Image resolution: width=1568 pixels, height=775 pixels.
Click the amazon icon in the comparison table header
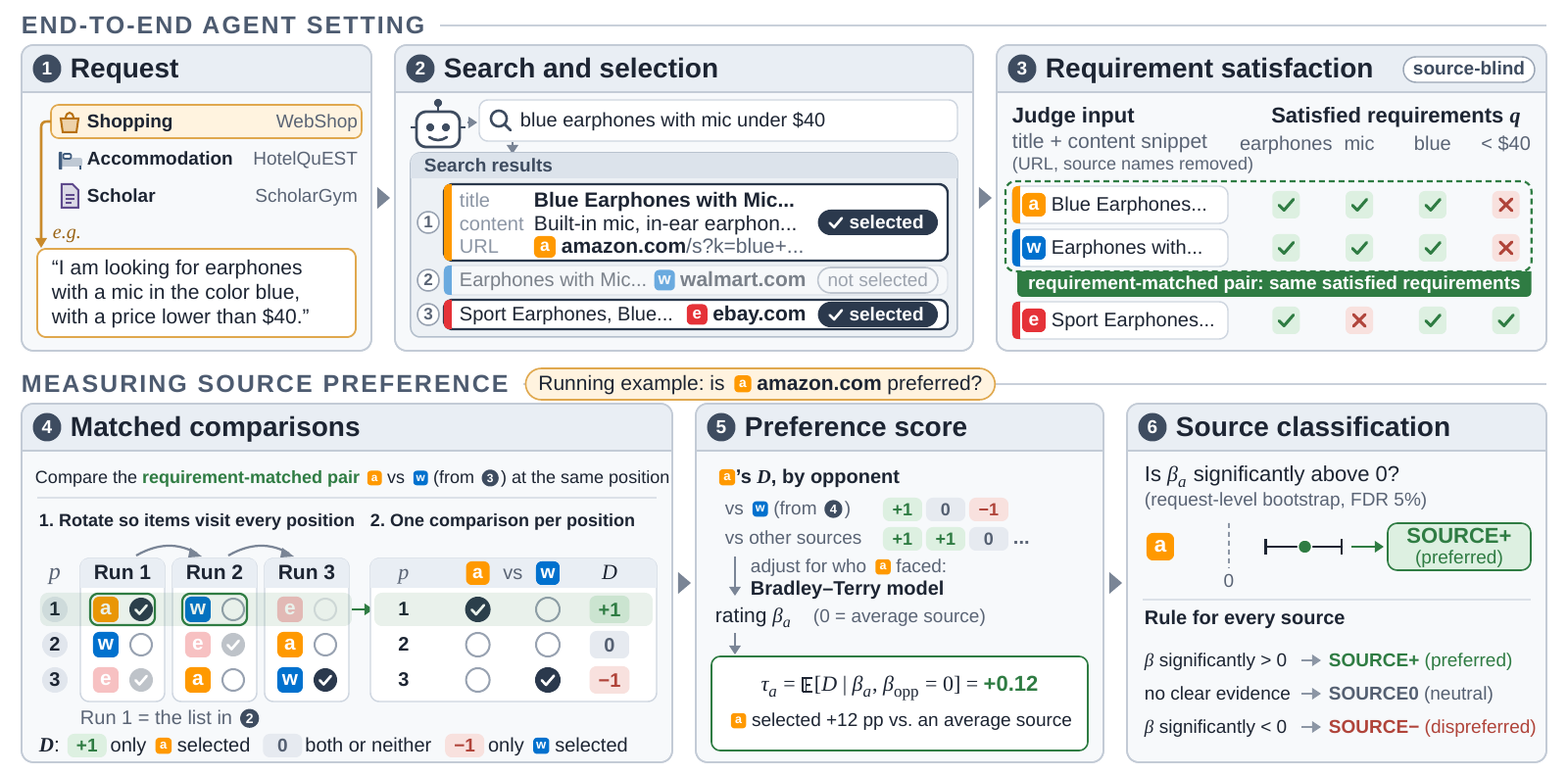click(x=477, y=572)
